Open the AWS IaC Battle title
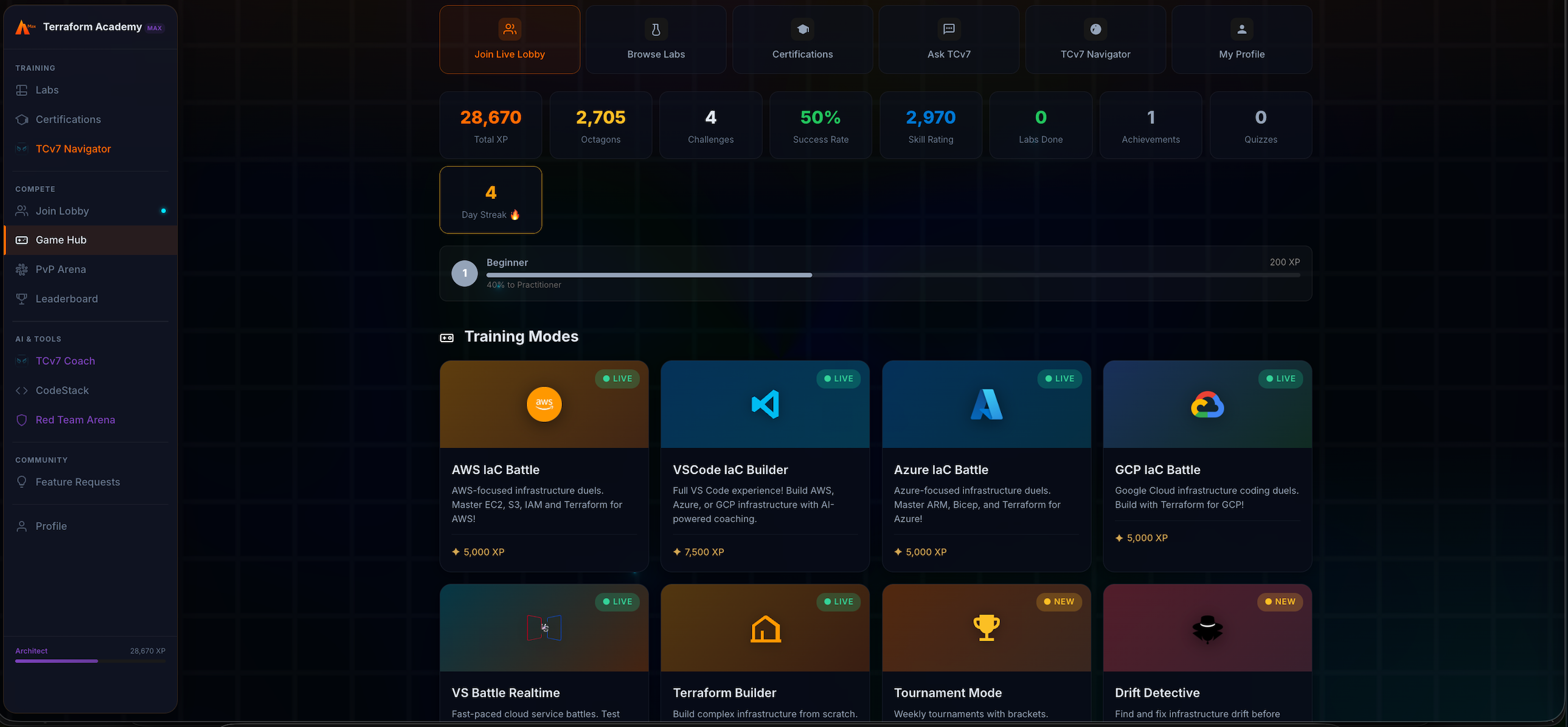This screenshot has height=727, width=1568. tap(496, 470)
